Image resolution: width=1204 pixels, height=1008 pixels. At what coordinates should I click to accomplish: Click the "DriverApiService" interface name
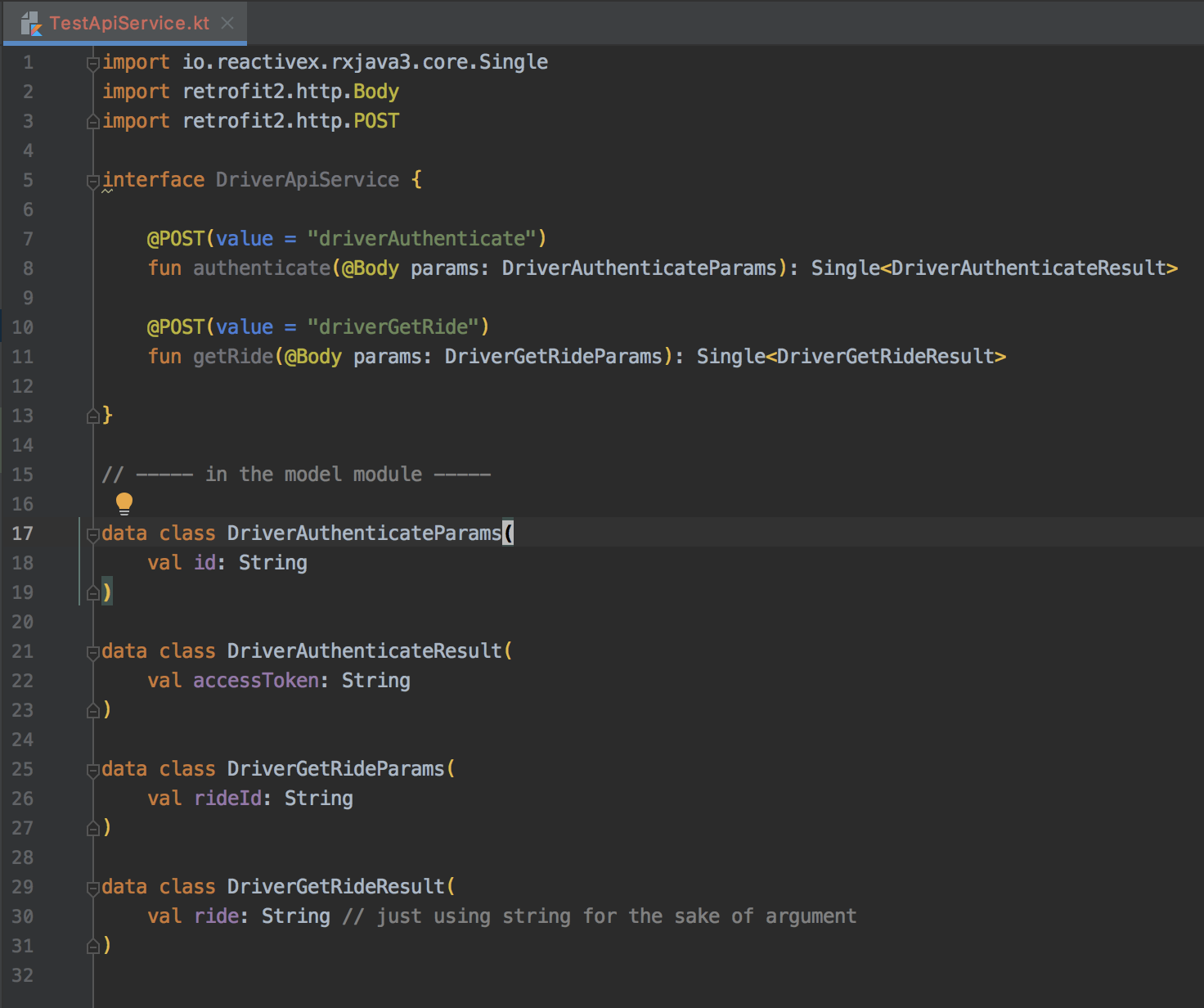tap(308, 180)
